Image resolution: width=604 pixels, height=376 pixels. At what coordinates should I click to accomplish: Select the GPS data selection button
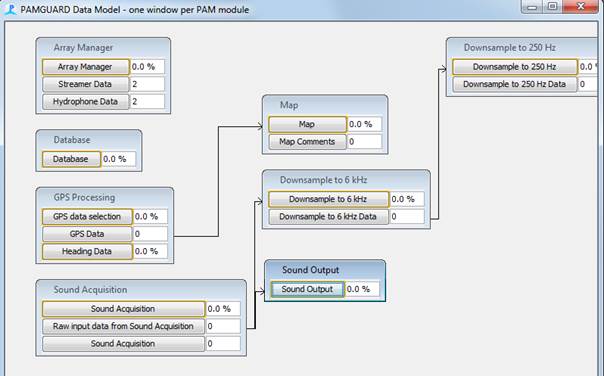click(x=87, y=217)
